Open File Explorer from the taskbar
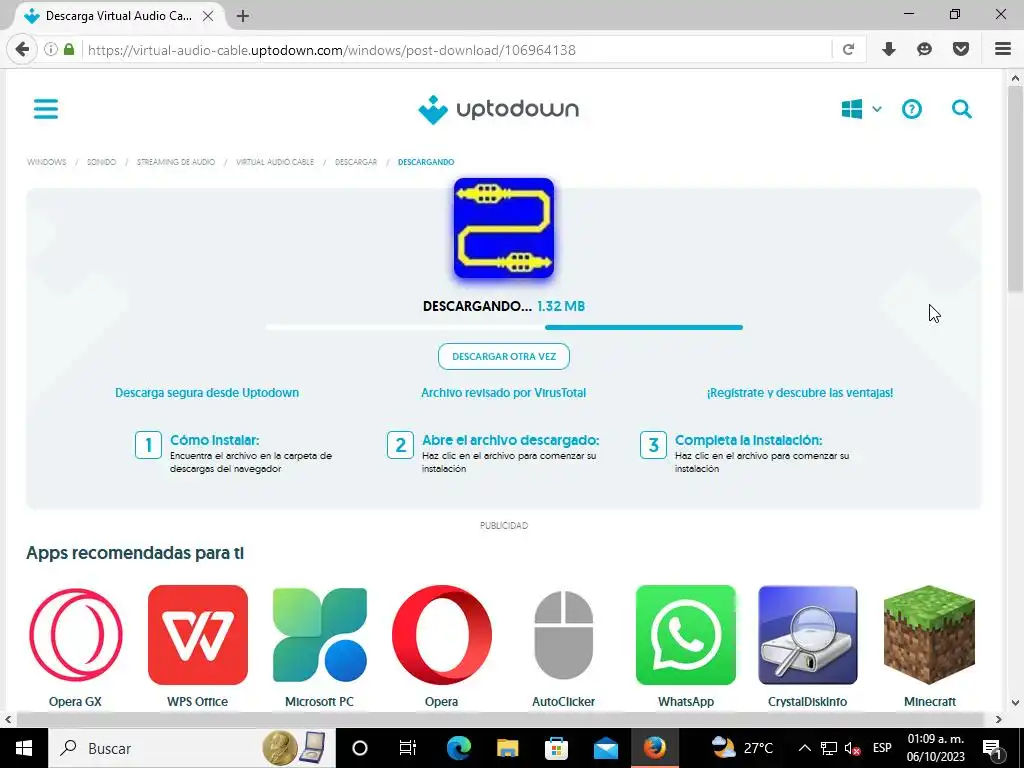 tap(507, 748)
